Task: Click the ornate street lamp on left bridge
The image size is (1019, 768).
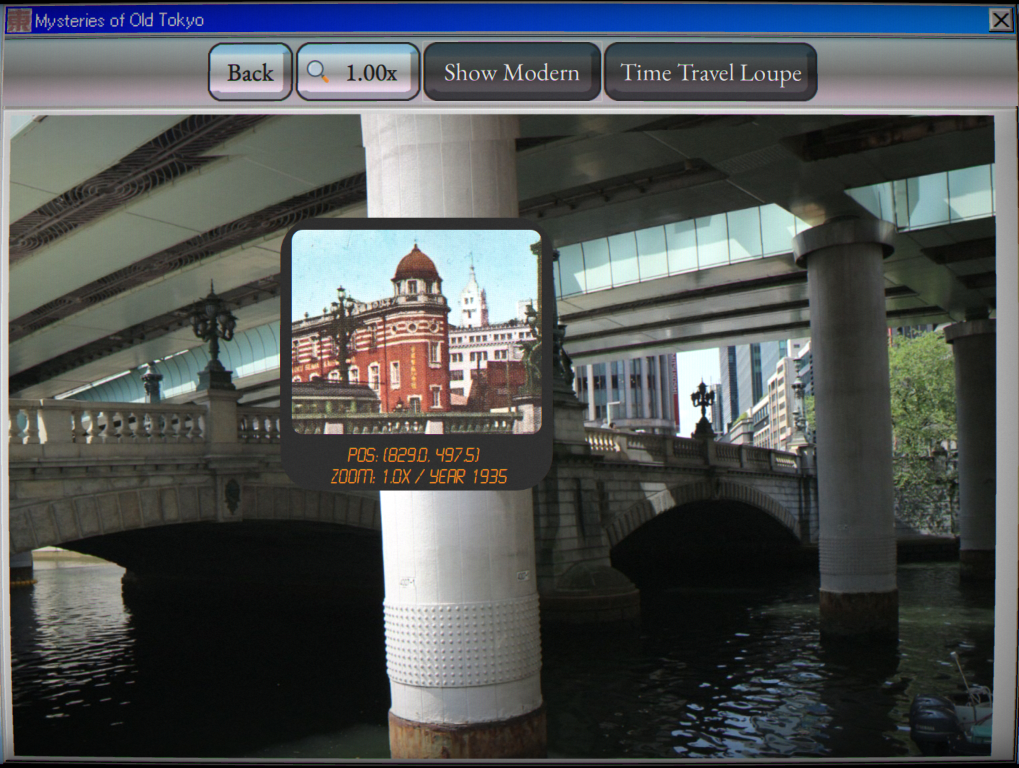Action: point(213,336)
